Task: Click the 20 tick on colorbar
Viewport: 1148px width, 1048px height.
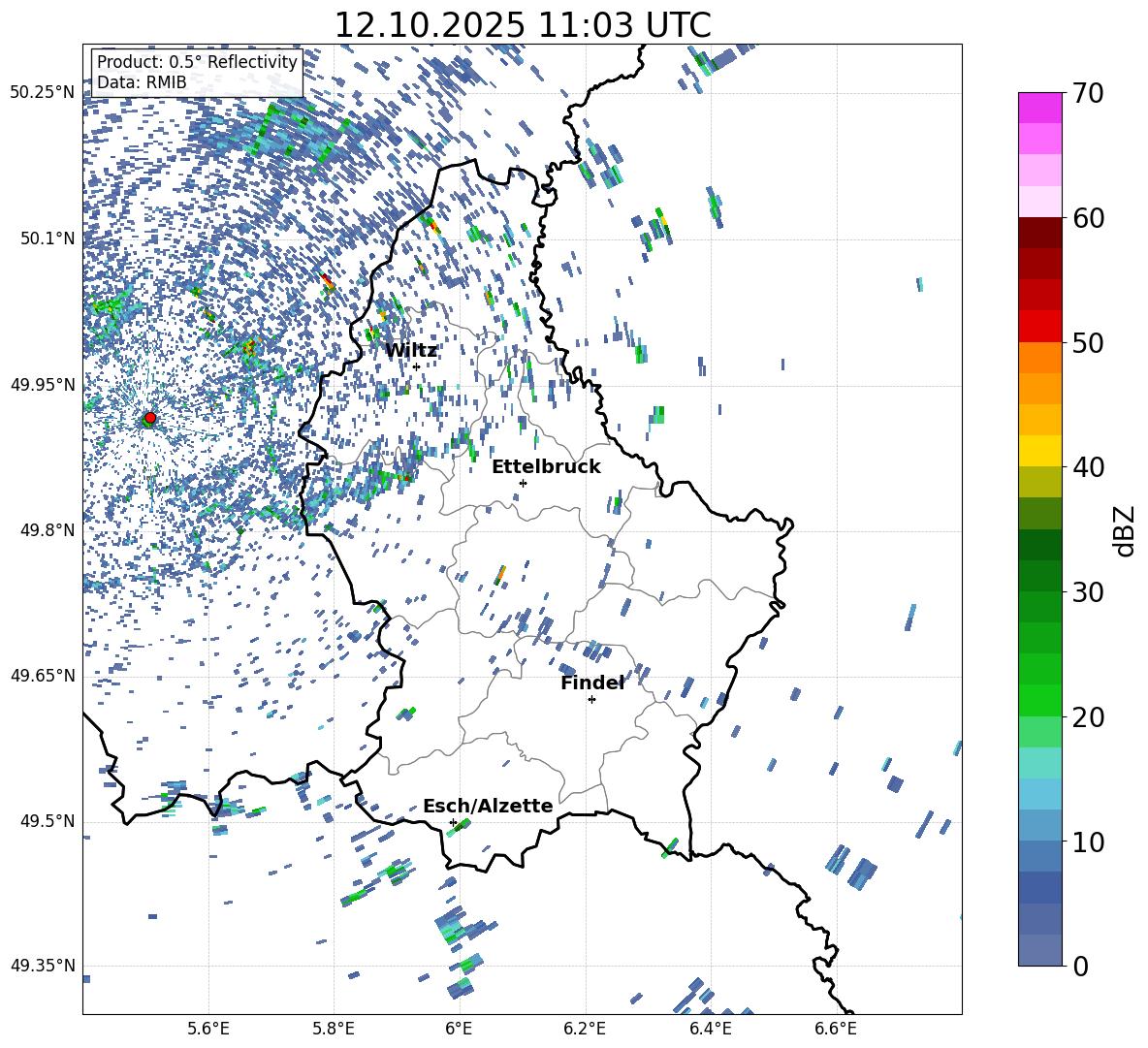Action: pyautogui.click(x=1088, y=716)
